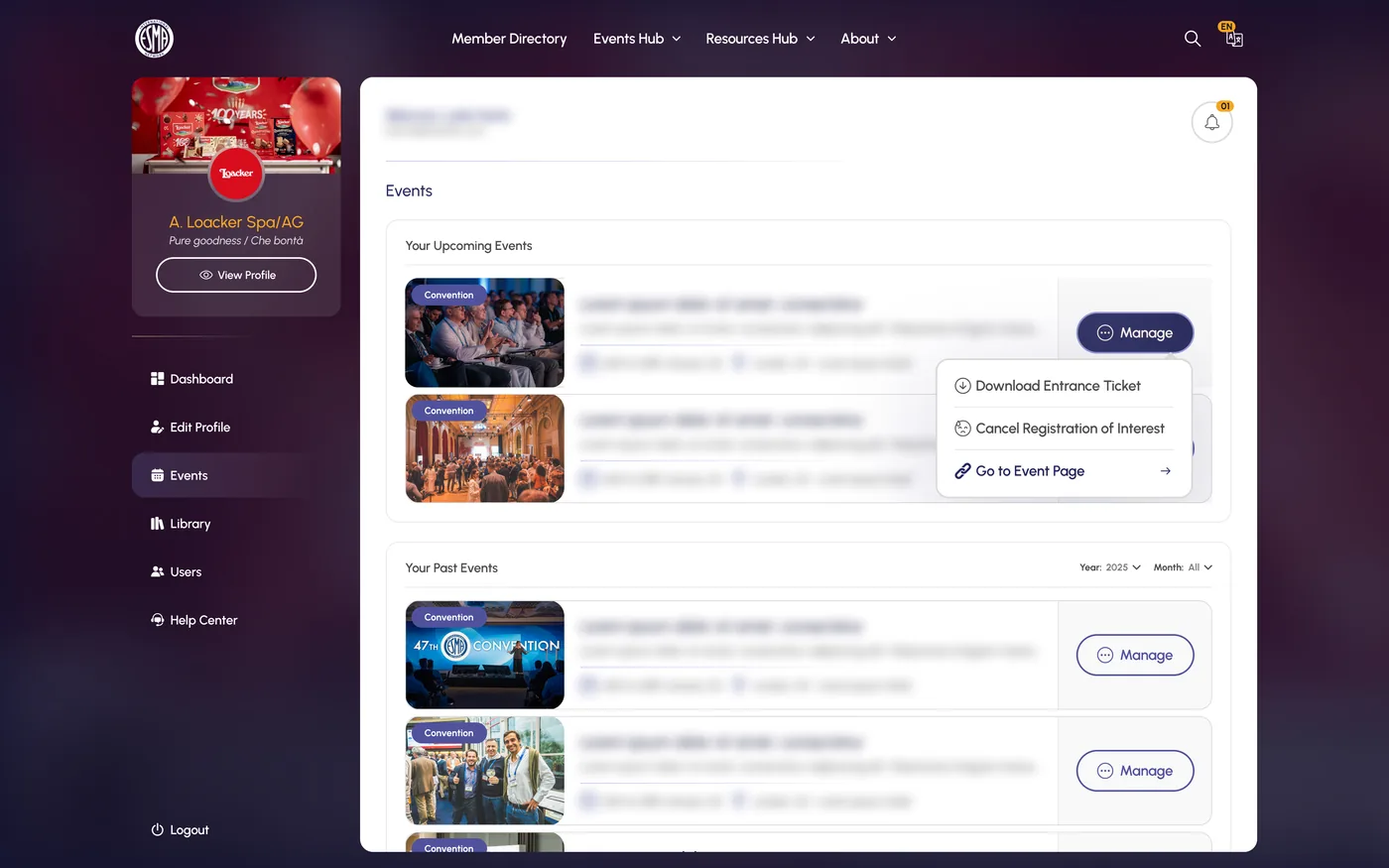Select Download Entrance Ticket menu entry
Viewport: 1389px width, 868px height.
(x=1064, y=386)
